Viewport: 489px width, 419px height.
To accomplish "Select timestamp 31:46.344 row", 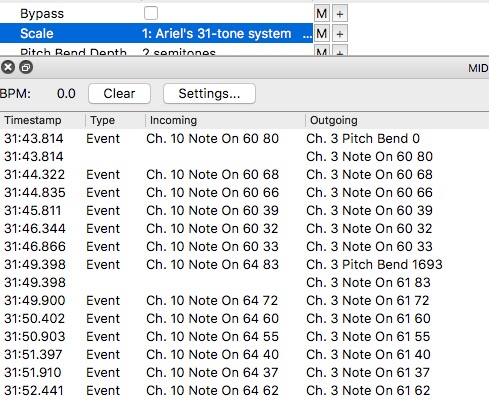I will click(x=35, y=229).
